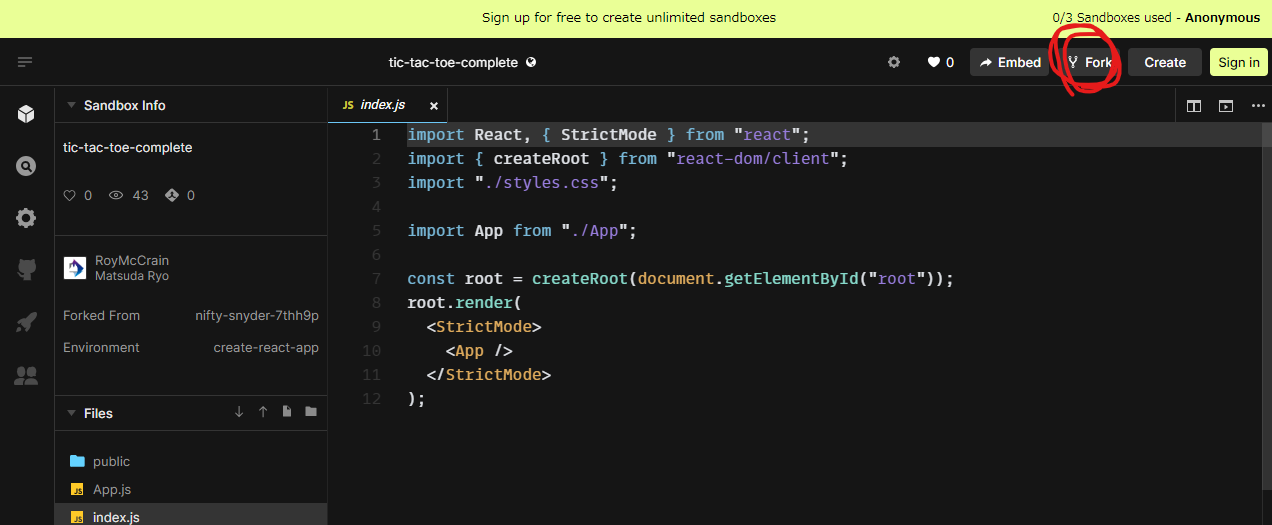The height and width of the screenshot is (525, 1272).
Task: Open App.js in the file tree
Action: tap(111, 489)
